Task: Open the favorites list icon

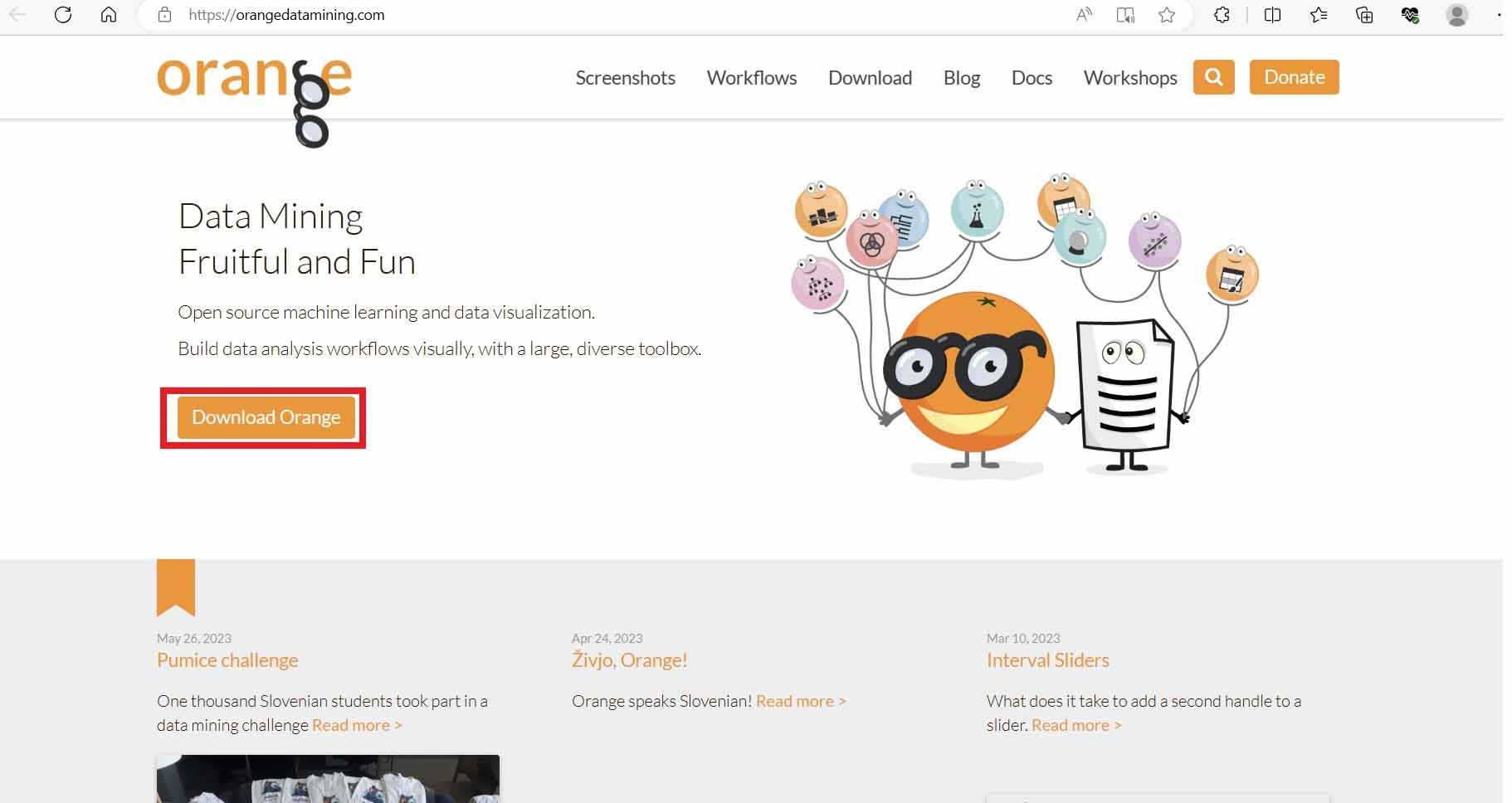Action: tap(1319, 15)
